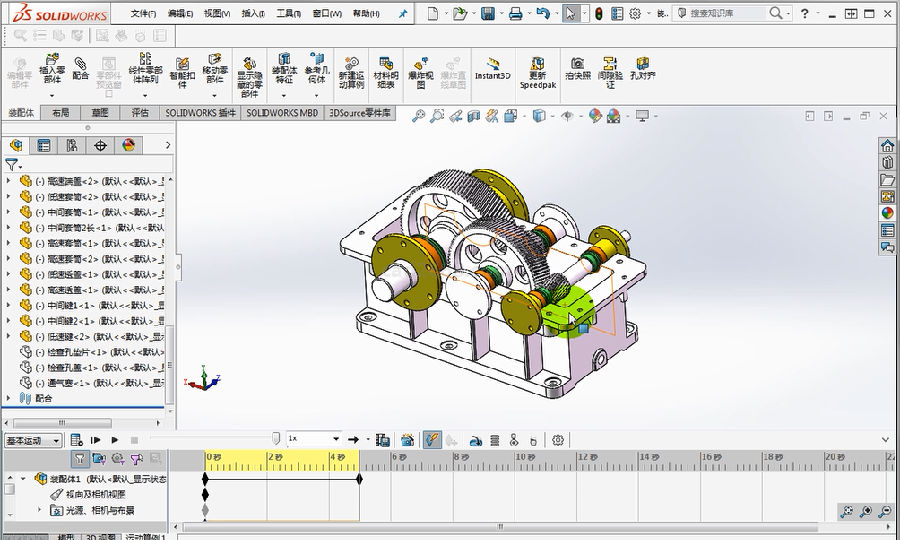Click the motion playback time slider handle
This screenshot has height=540, width=900.
pos(276,438)
